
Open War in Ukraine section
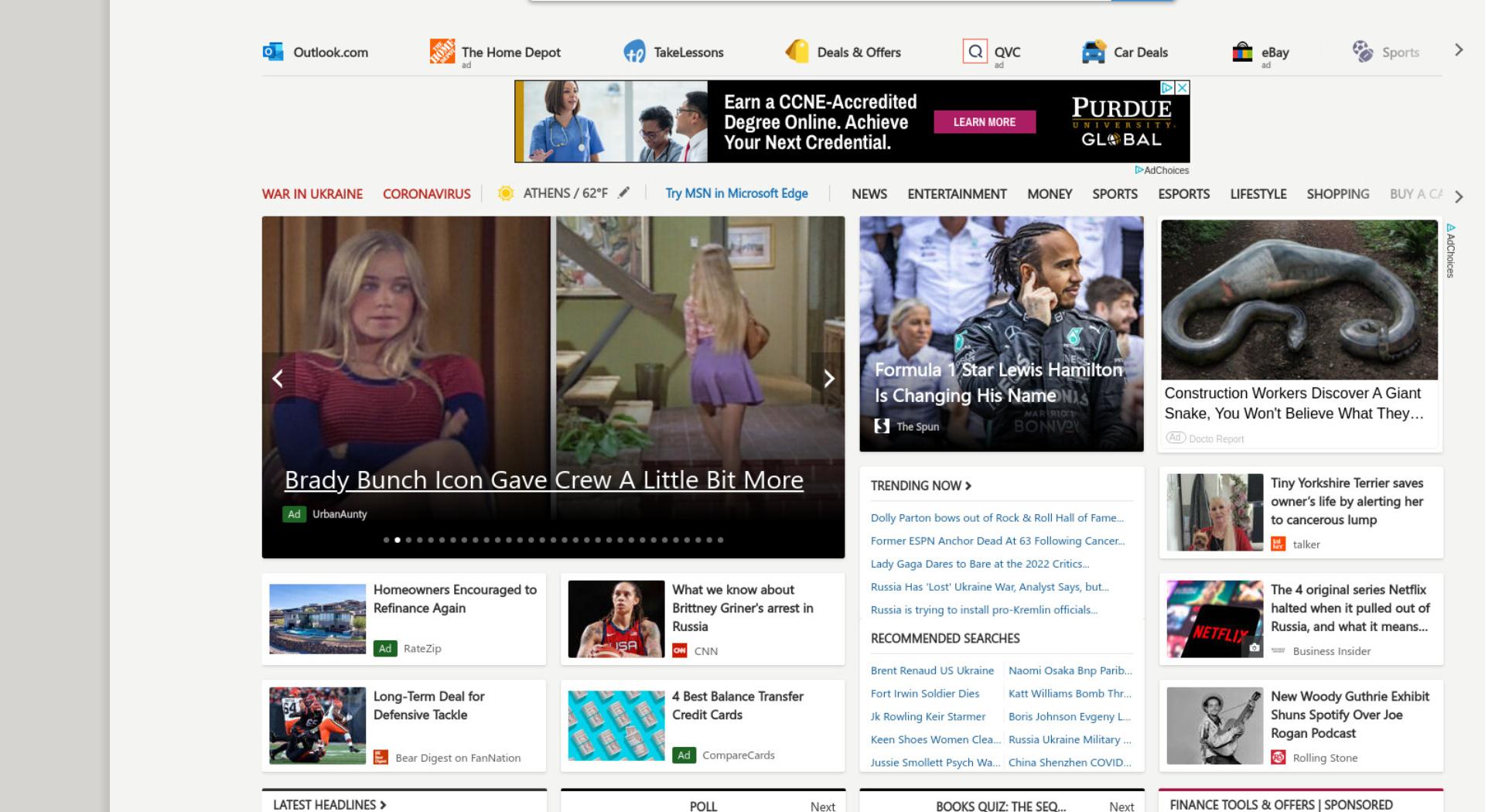312,194
